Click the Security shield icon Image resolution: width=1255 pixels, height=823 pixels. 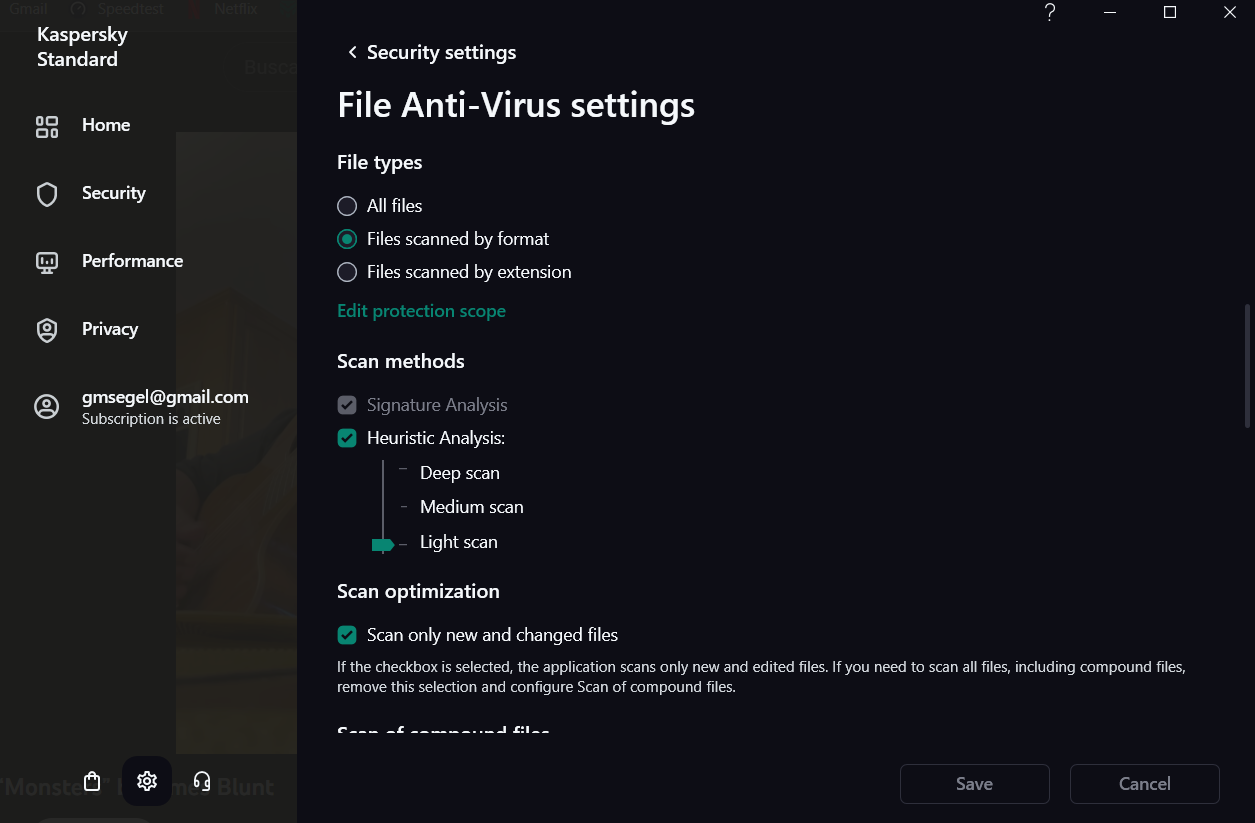47,194
